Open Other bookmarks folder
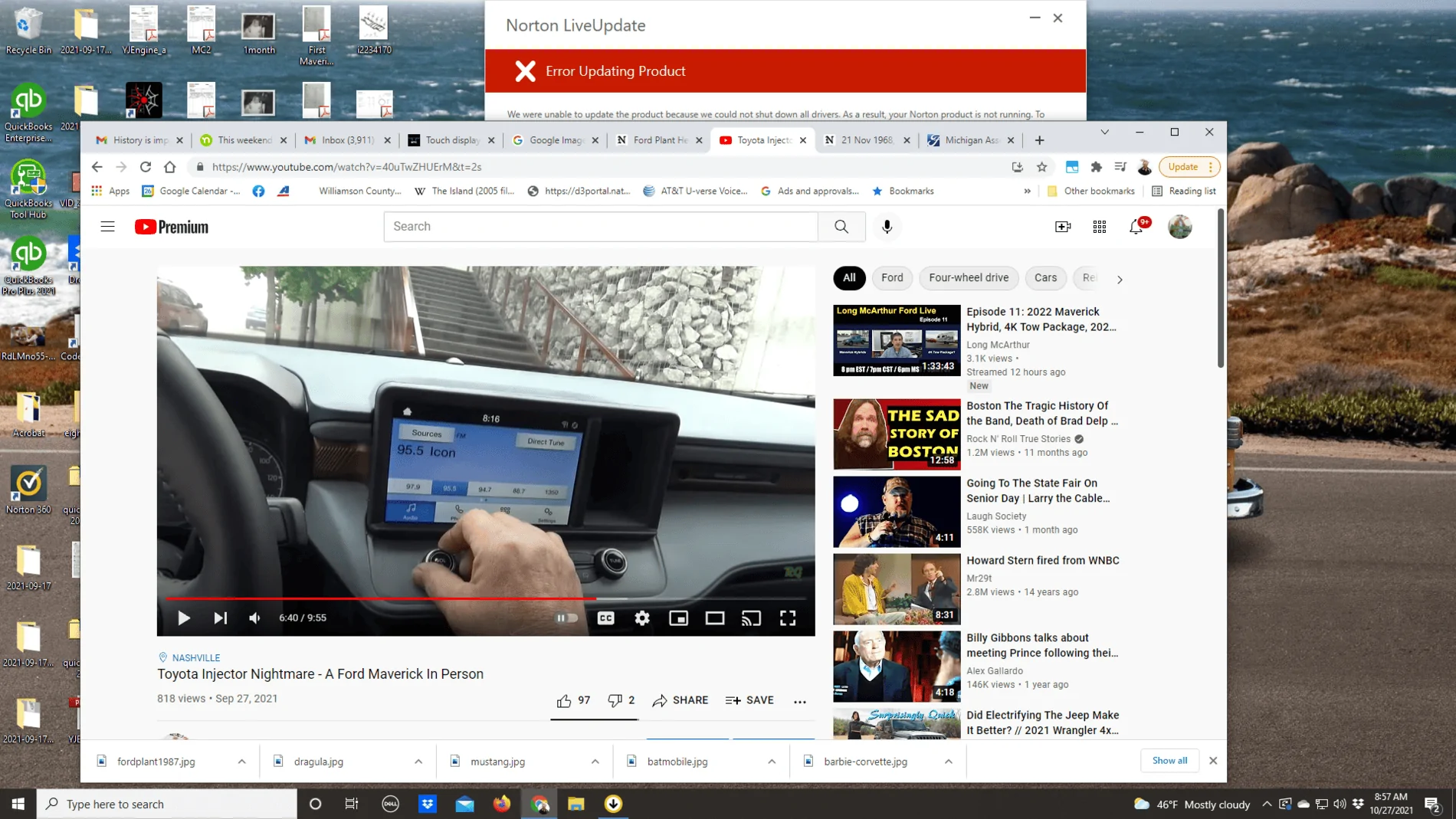Viewport: 1456px width, 819px height. pyautogui.click(x=1091, y=192)
